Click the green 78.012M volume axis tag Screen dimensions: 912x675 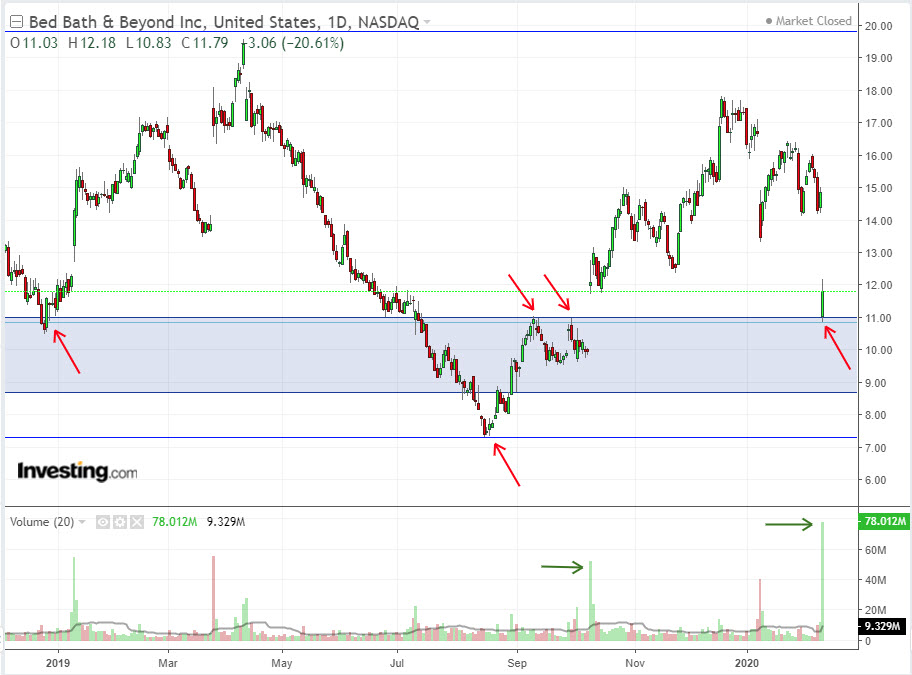884,521
